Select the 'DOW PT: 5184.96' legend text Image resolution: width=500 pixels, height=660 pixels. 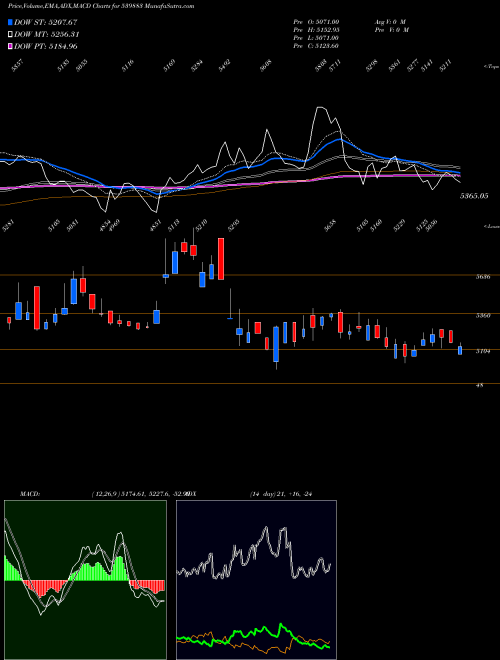click(x=45, y=47)
